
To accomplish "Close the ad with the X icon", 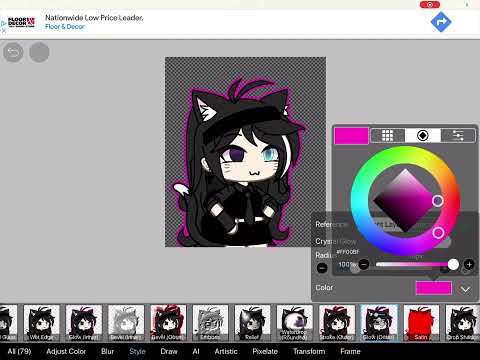I will tap(4, 31).
